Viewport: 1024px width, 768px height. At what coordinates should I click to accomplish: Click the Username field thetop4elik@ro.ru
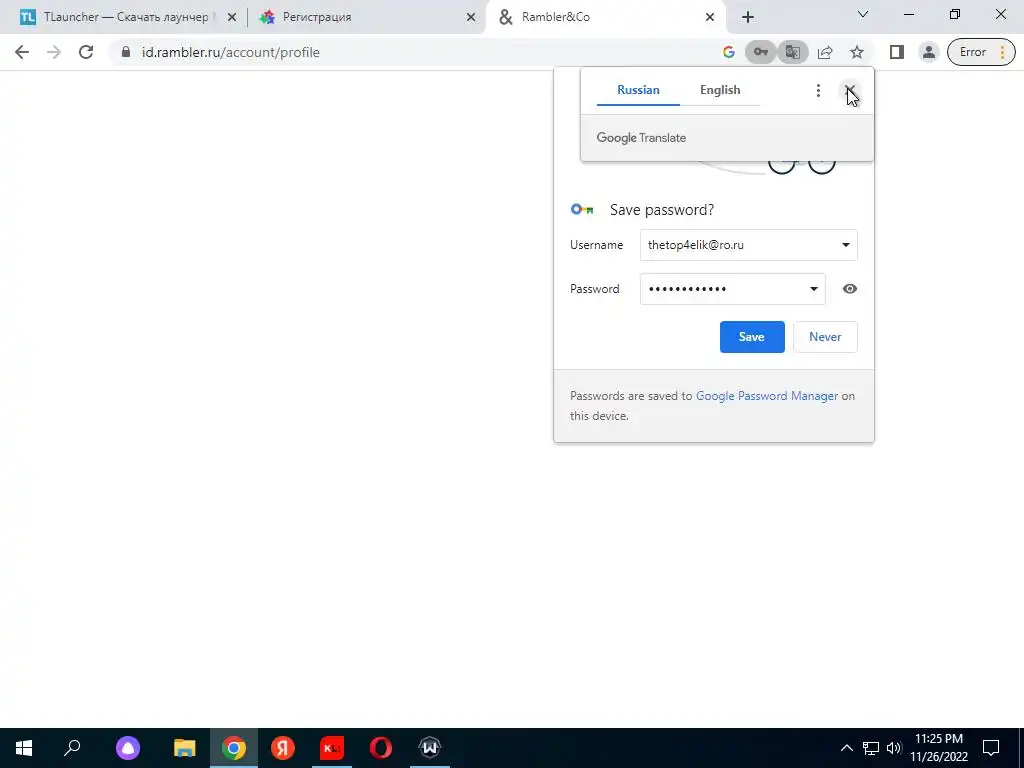tap(748, 245)
